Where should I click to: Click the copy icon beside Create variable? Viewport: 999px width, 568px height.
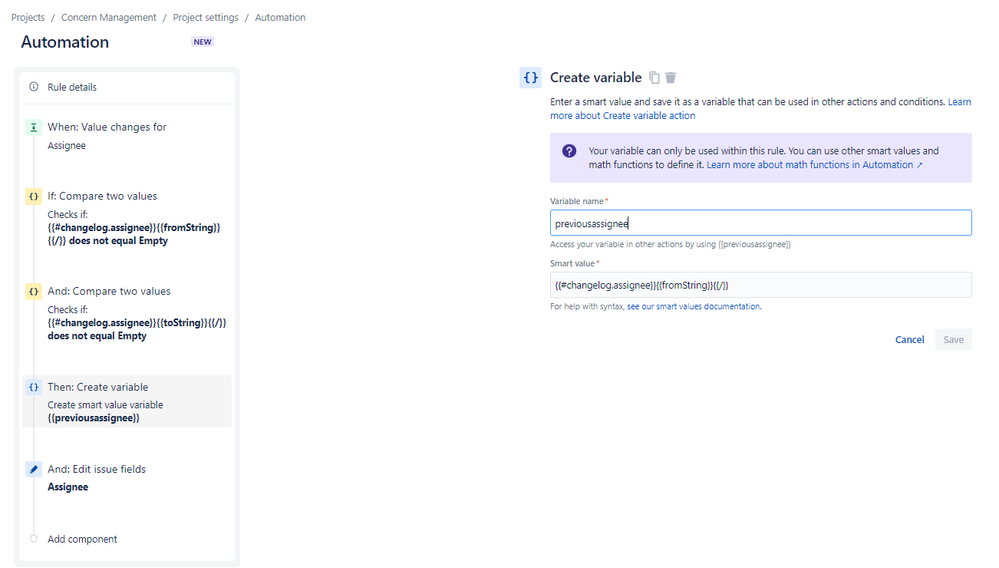point(654,78)
